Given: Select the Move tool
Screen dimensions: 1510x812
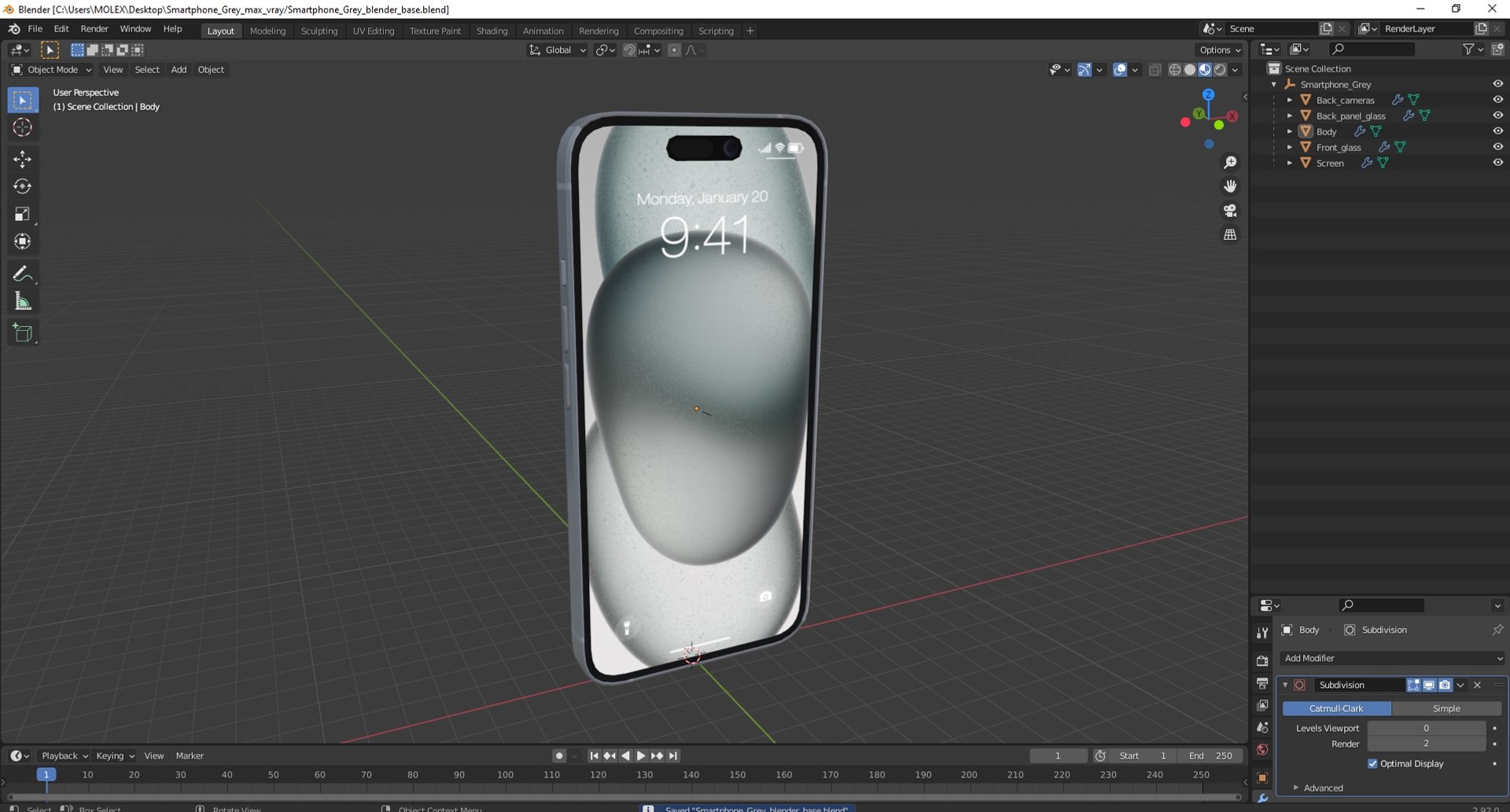Looking at the screenshot, I should (x=22, y=159).
